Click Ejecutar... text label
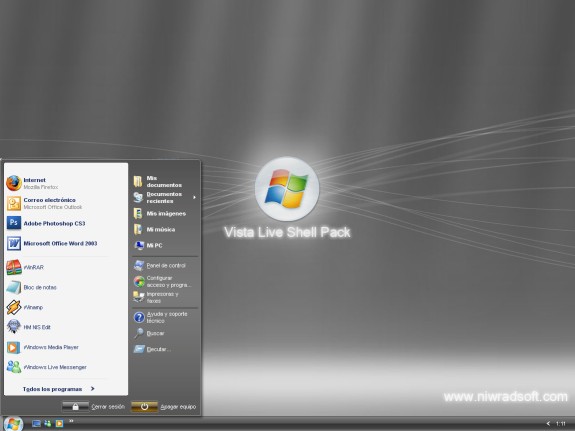This screenshot has width=575, height=431. click(x=159, y=349)
